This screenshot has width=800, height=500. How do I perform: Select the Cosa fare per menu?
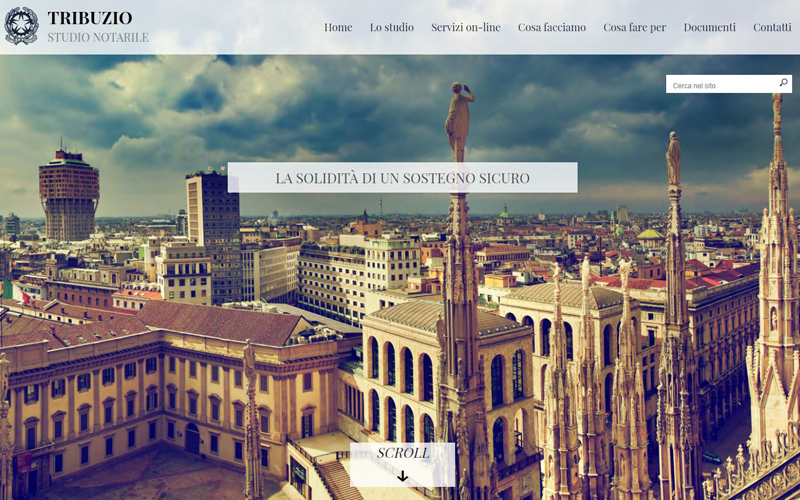(x=635, y=28)
